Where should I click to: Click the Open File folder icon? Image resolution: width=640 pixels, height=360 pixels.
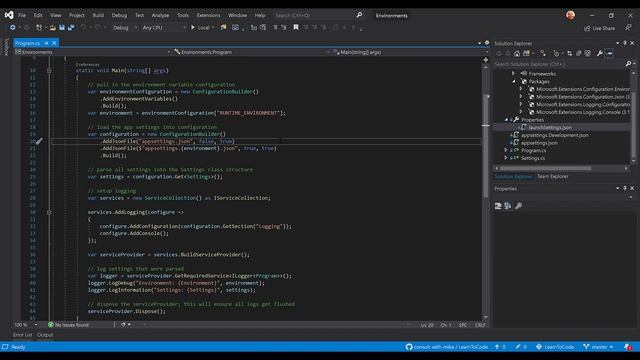(x=53, y=27)
